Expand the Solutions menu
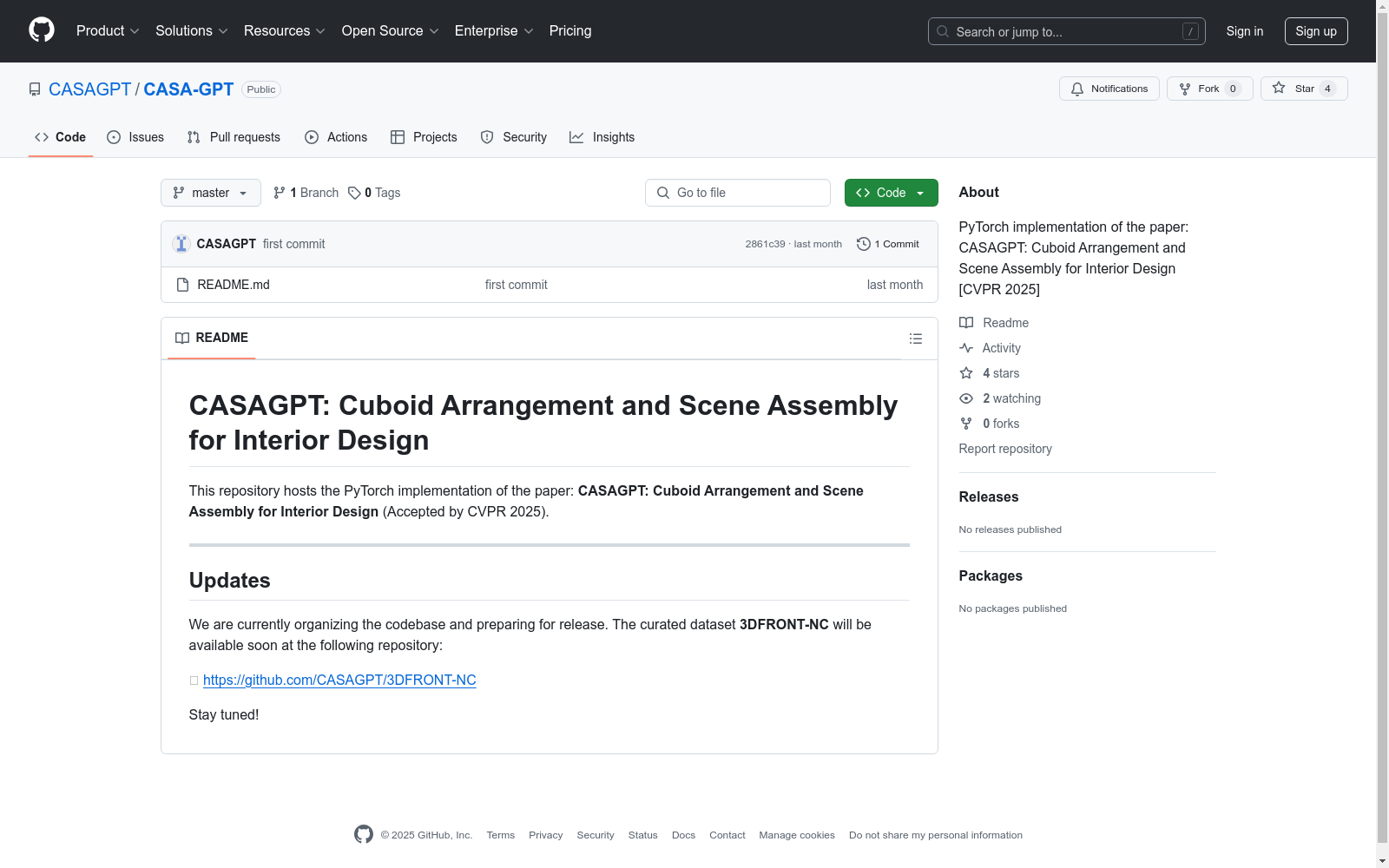Screen dimensions: 1389x868 point(192,31)
